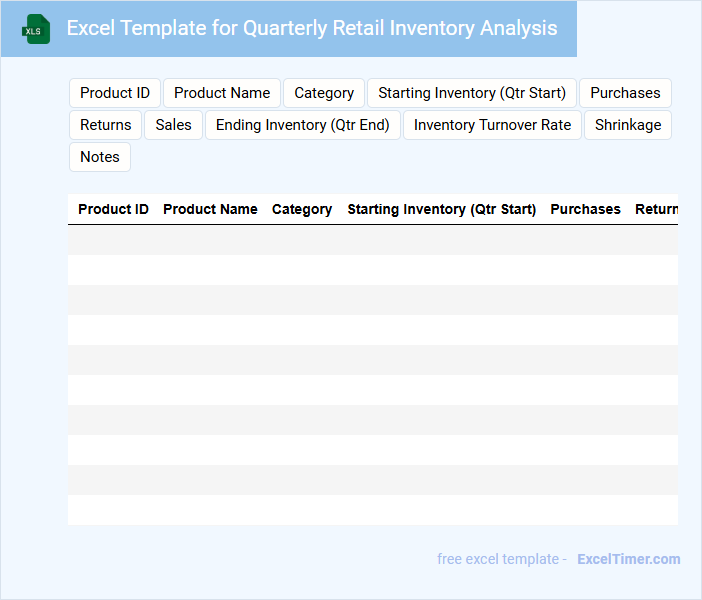
Task: Click Starting Inventory (Qtr Start) column header
Action: [x=441, y=209]
